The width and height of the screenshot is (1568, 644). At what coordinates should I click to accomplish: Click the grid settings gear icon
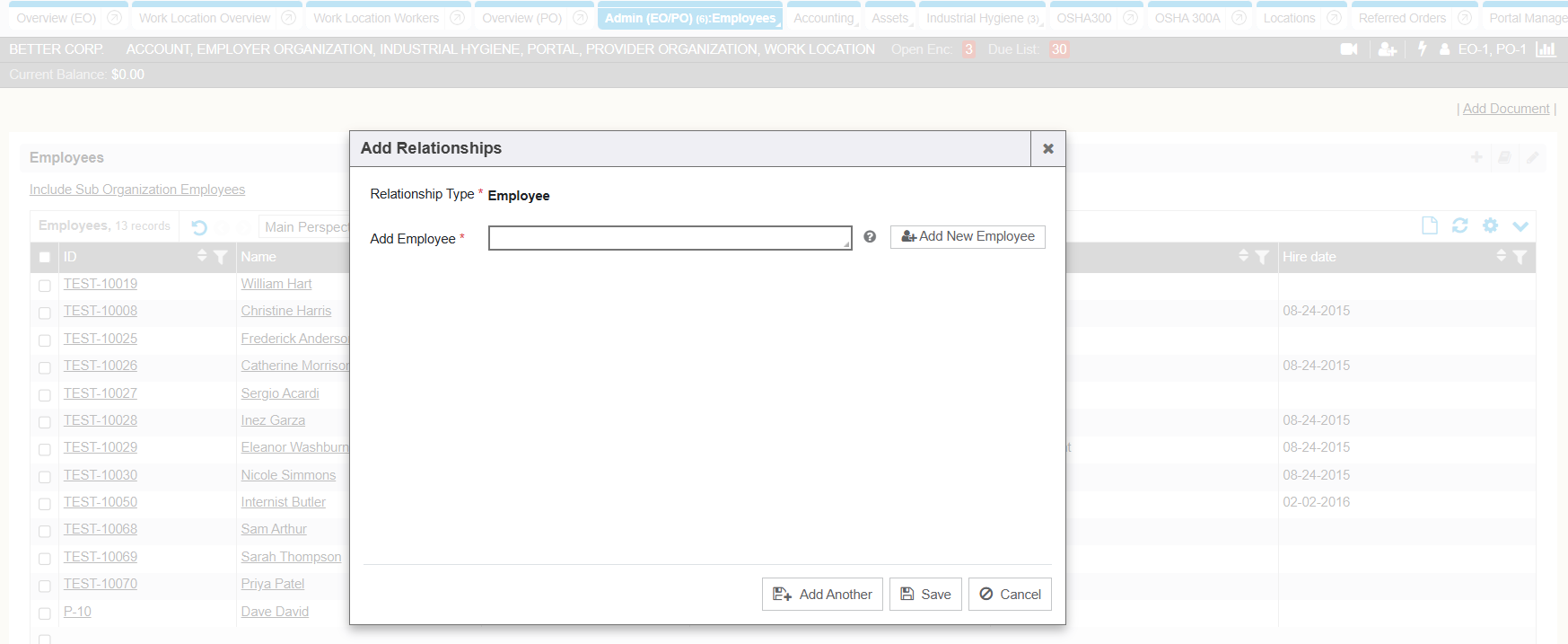[1490, 226]
